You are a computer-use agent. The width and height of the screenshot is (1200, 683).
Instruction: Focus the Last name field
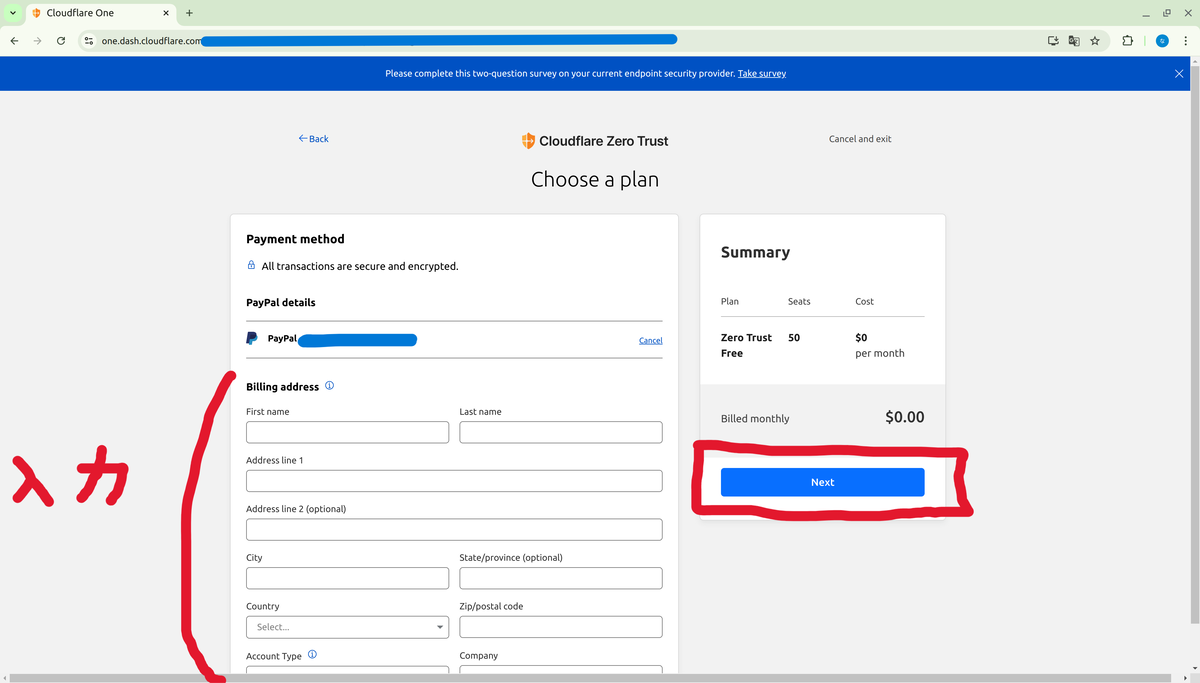560,432
